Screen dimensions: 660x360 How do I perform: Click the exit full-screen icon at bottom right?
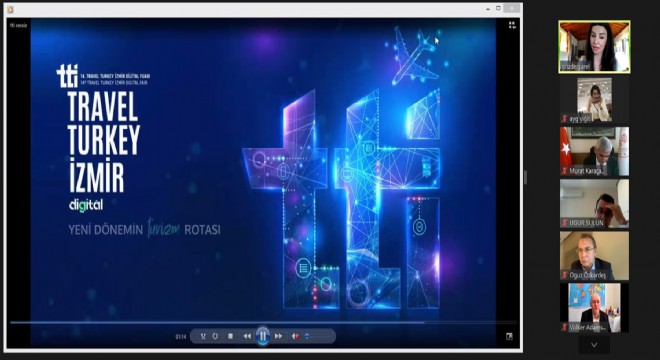pyautogui.click(x=509, y=336)
